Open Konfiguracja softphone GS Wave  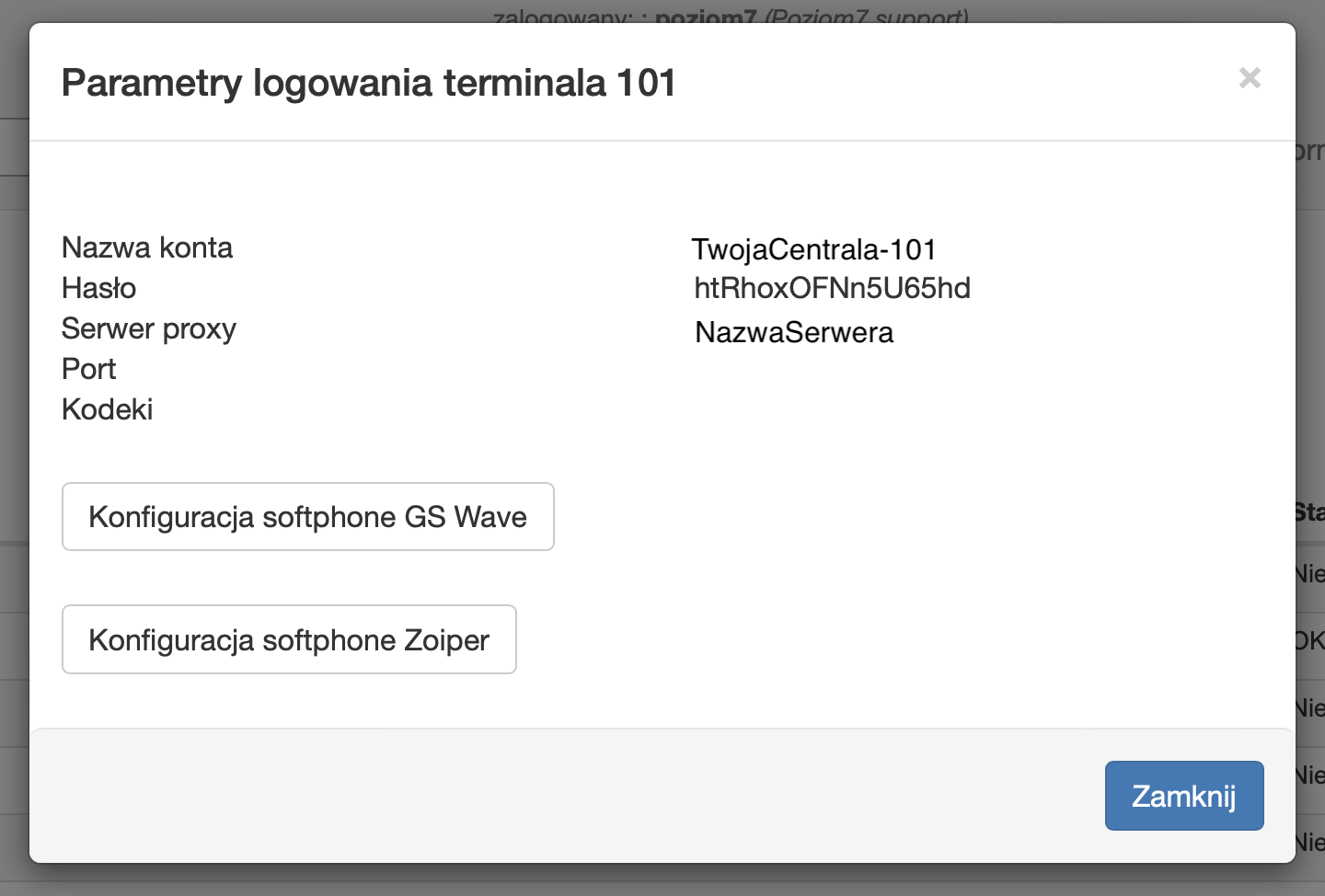pyautogui.click(x=307, y=517)
